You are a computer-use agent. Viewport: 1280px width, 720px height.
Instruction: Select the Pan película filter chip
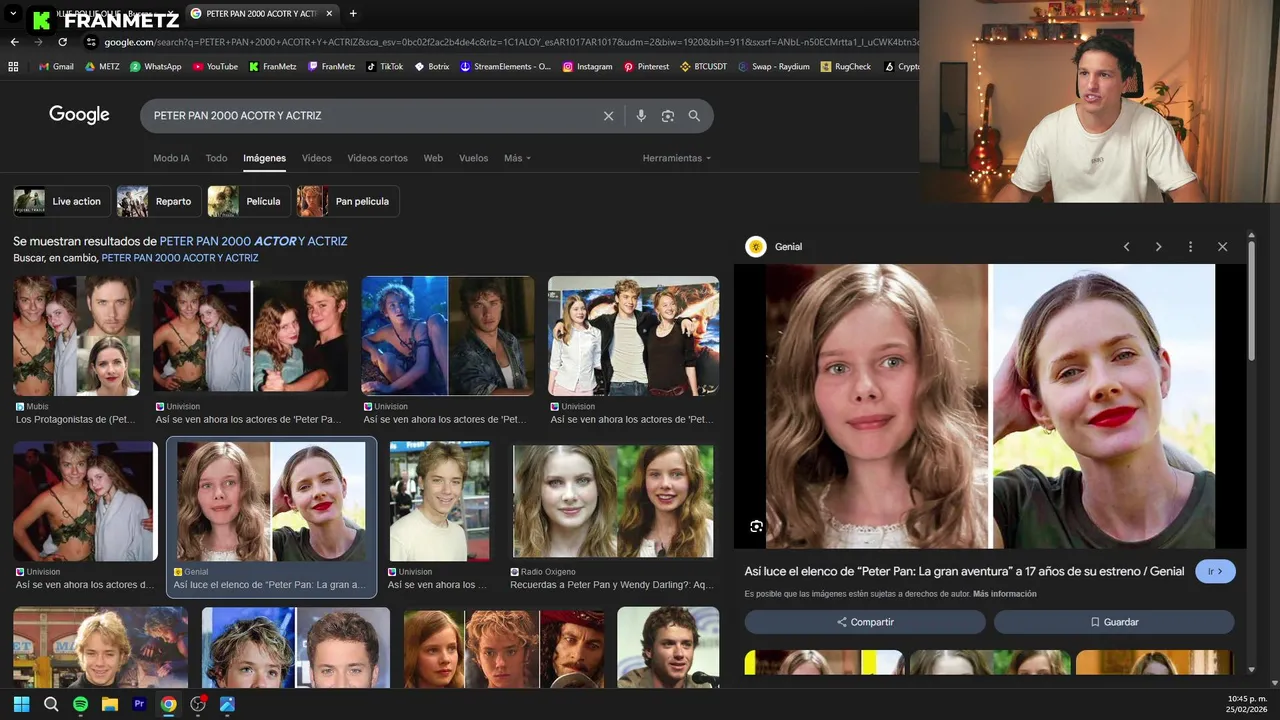coord(348,201)
